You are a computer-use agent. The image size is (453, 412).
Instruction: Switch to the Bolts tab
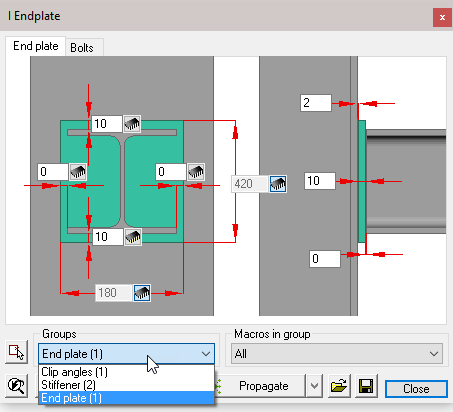pyautogui.click(x=82, y=48)
